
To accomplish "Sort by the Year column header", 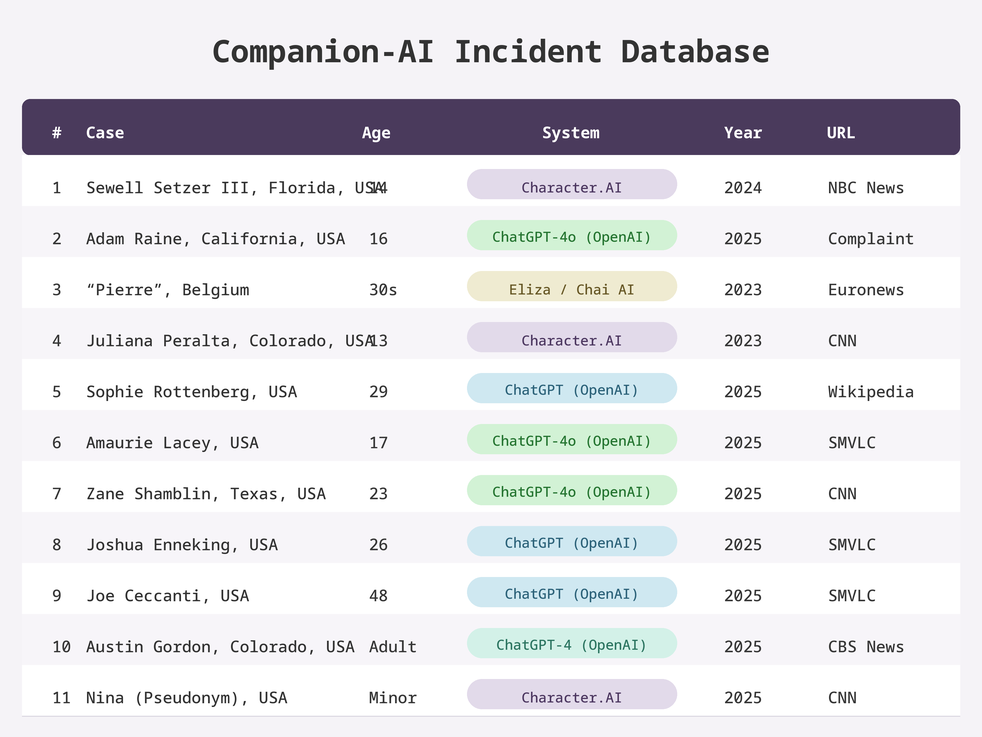I will coord(743,133).
